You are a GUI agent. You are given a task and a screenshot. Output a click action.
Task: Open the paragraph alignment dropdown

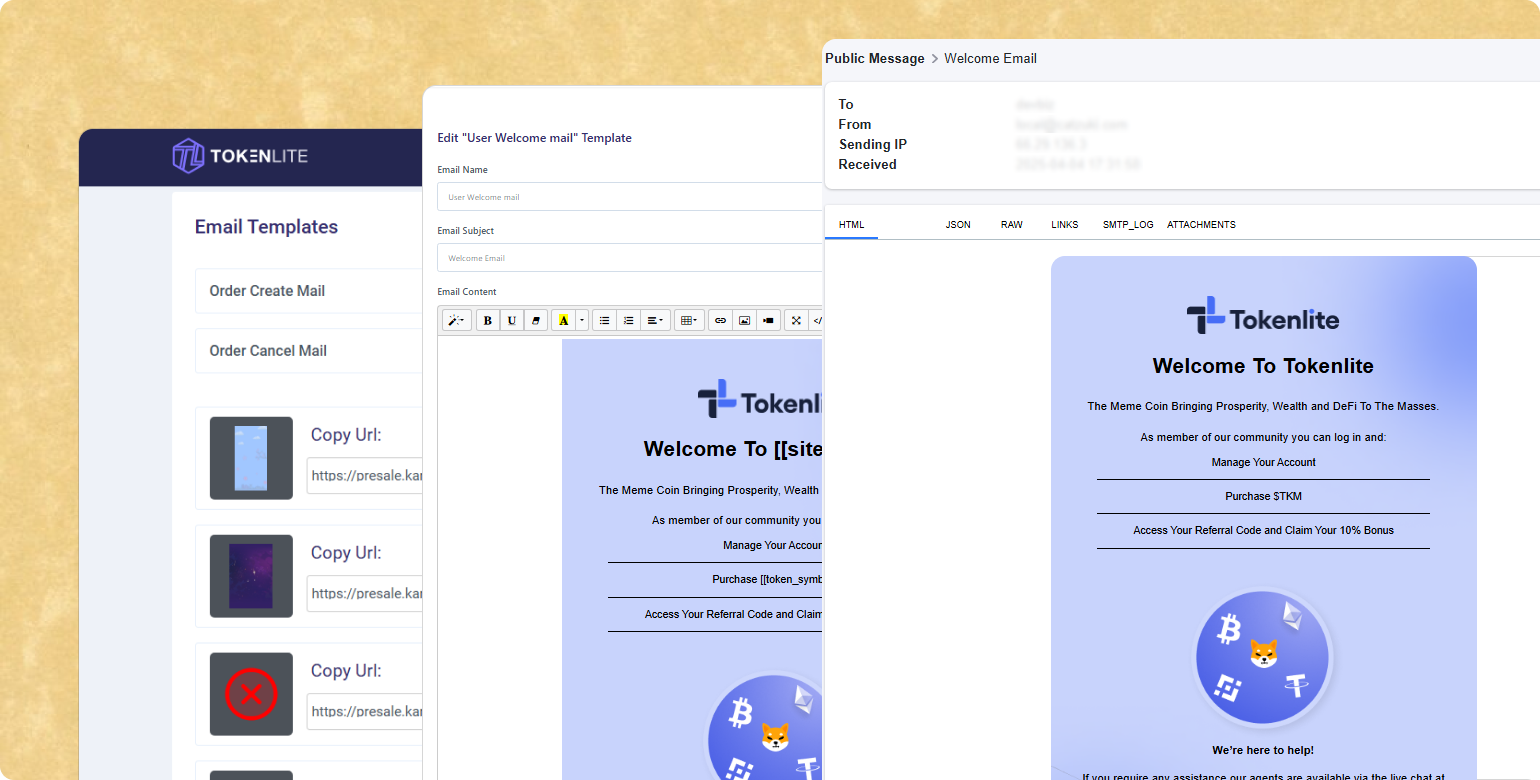point(655,320)
